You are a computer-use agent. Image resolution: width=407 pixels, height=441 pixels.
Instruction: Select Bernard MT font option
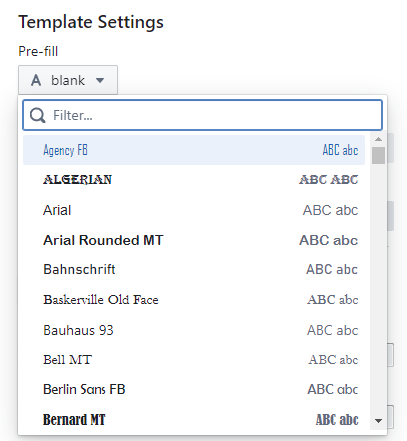(x=194, y=419)
